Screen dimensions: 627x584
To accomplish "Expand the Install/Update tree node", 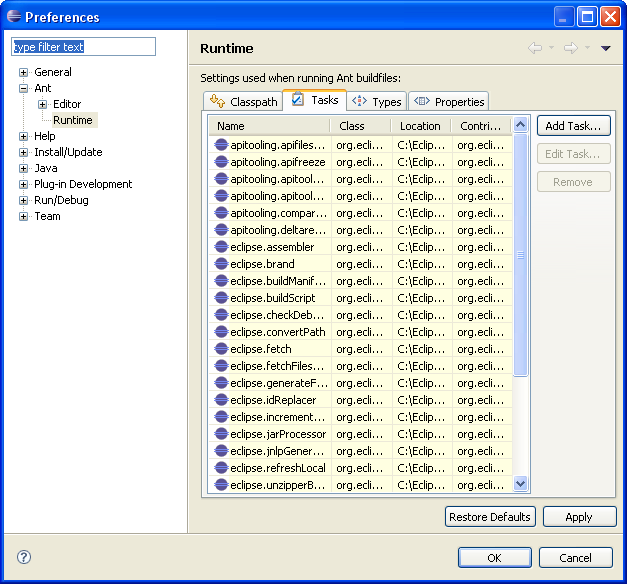I will coord(24,152).
